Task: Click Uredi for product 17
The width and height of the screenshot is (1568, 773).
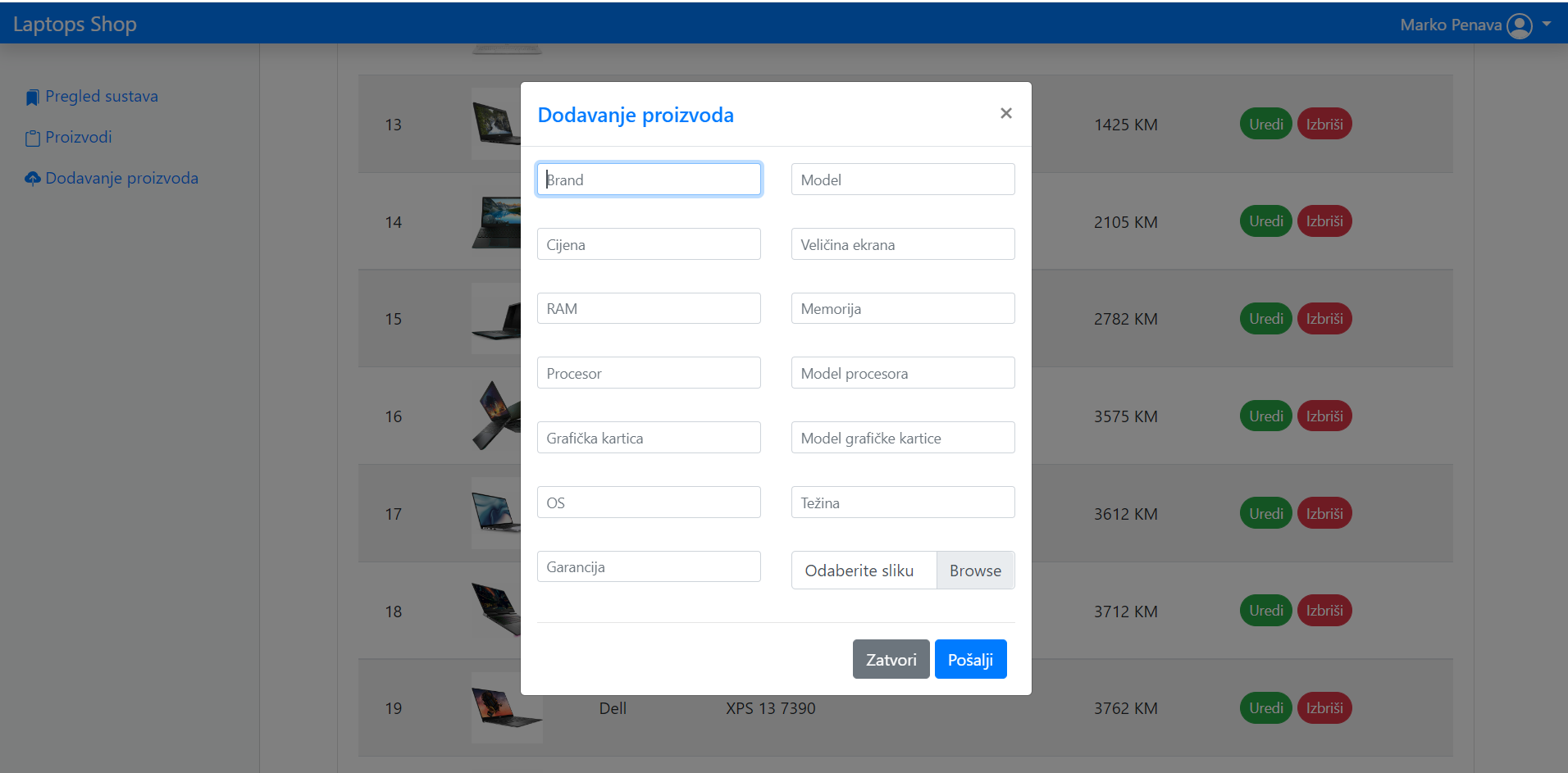Action: click(1265, 513)
